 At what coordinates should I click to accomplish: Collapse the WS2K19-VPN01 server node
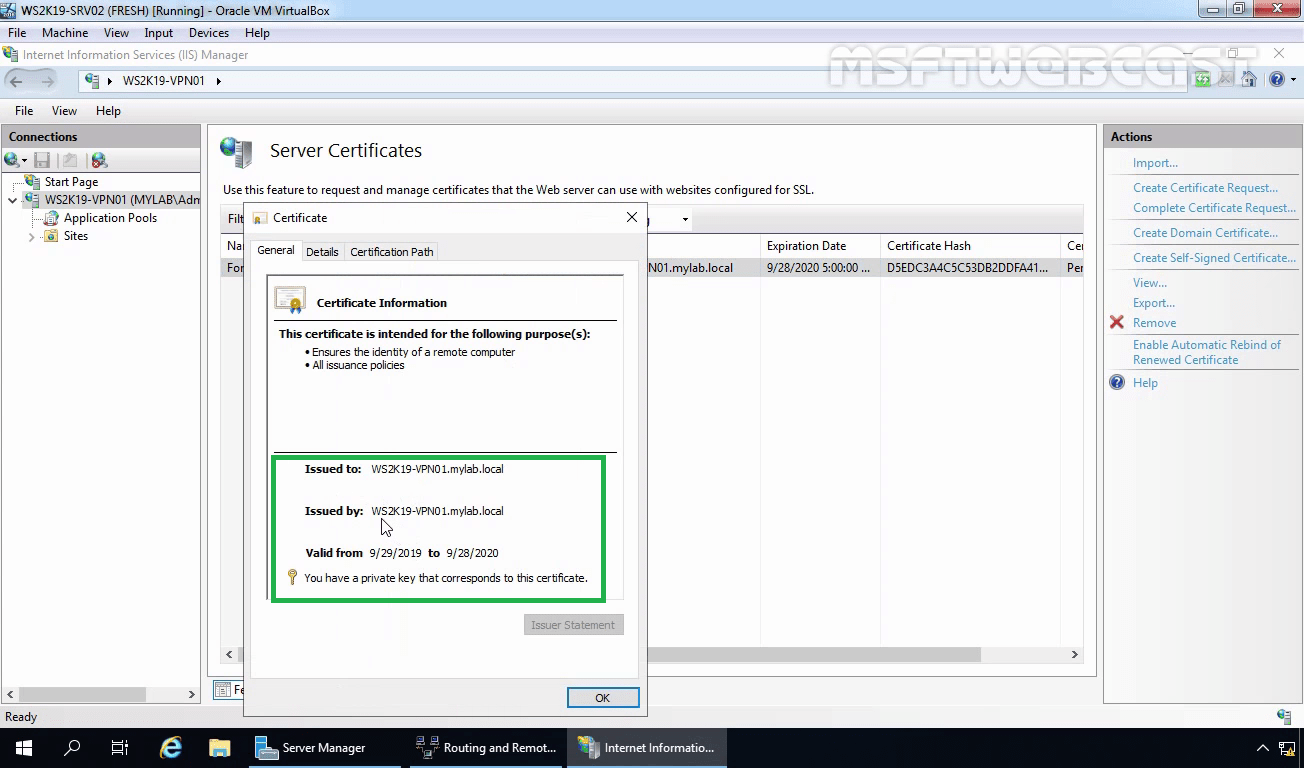12,200
